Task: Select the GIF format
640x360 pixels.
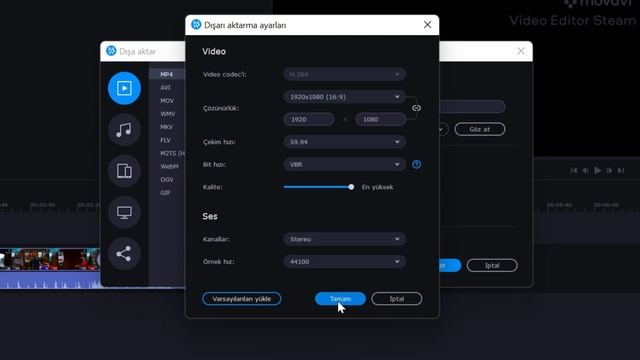Action: [165, 193]
